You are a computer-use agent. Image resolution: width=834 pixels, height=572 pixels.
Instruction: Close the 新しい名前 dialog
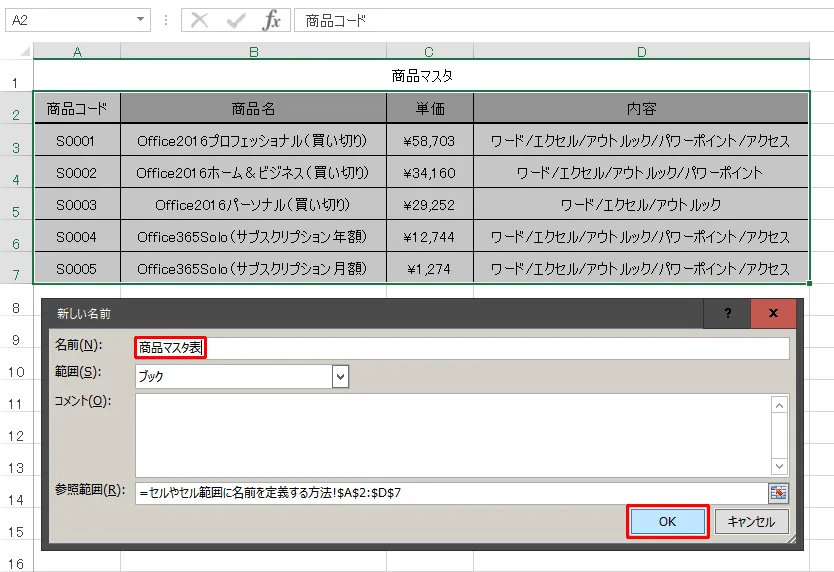click(x=773, y=313)
